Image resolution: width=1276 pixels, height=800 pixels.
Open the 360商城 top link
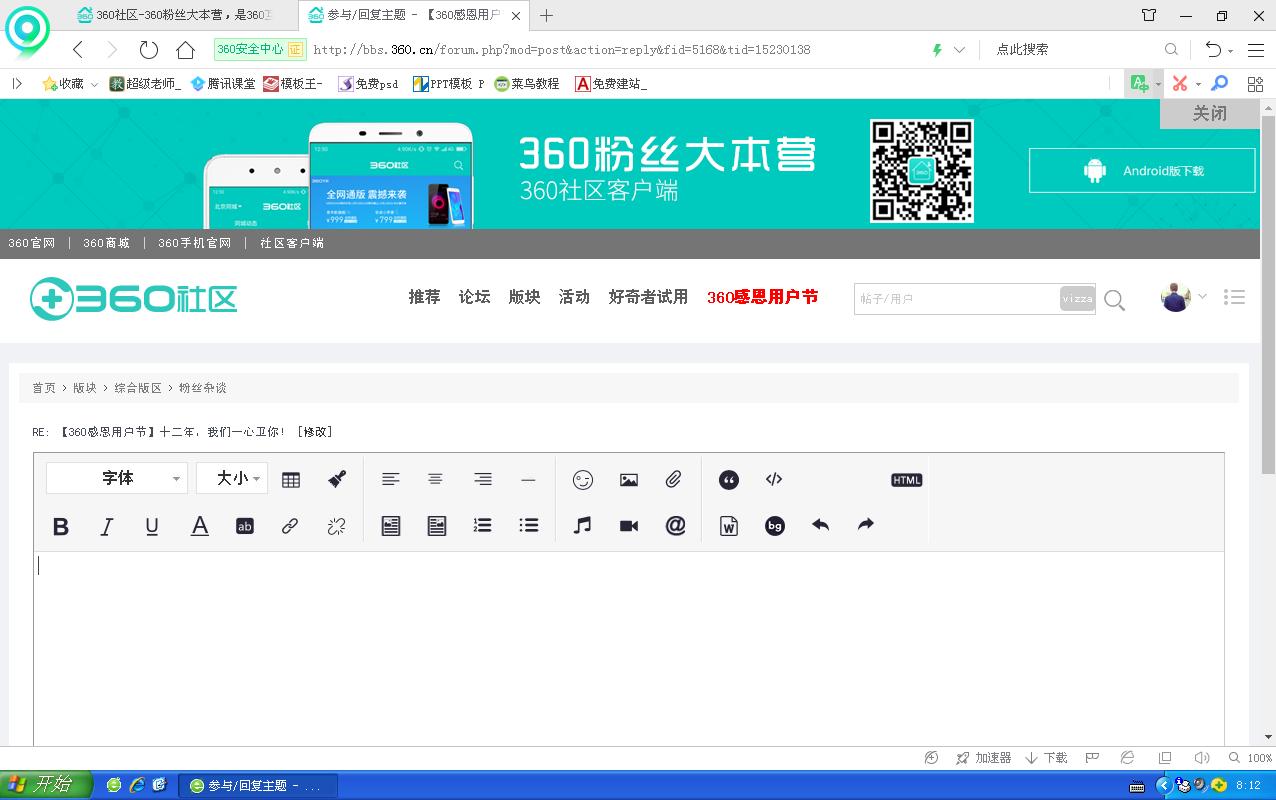click(106, 243)
